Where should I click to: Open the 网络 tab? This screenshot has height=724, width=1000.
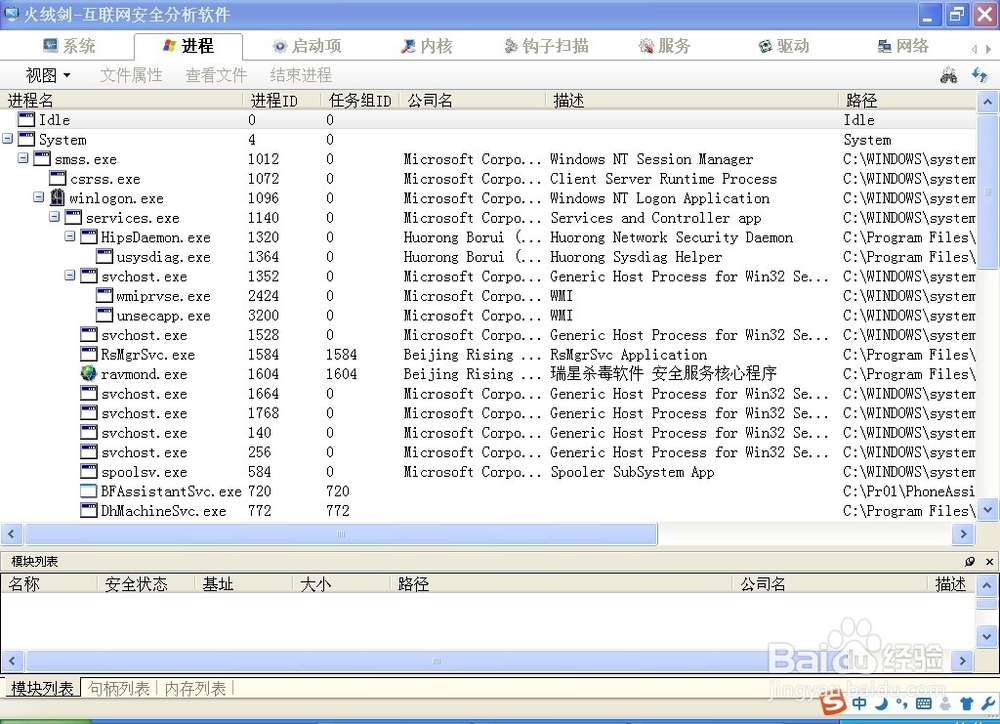click(903, 46)
